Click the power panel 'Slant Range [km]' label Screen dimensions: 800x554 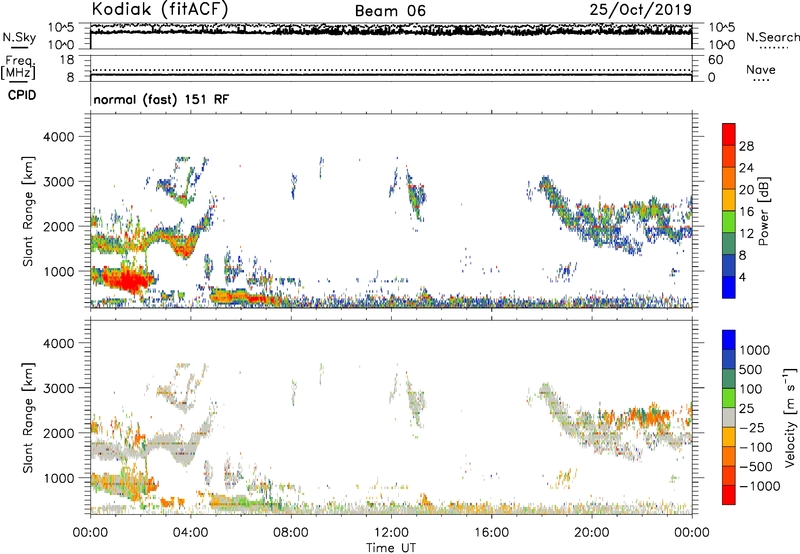(28, 211)
